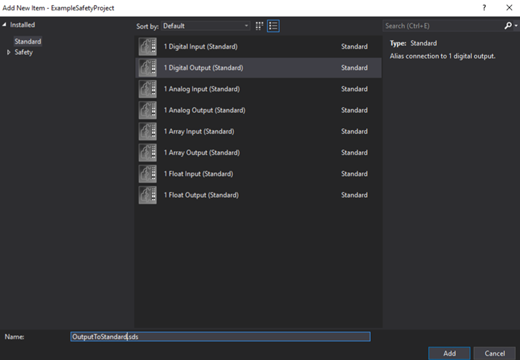The width and height of the screenshot is (520, 360).
Task: Click the Cancel button
Action: pyautogui.click(x=495, y=353)
